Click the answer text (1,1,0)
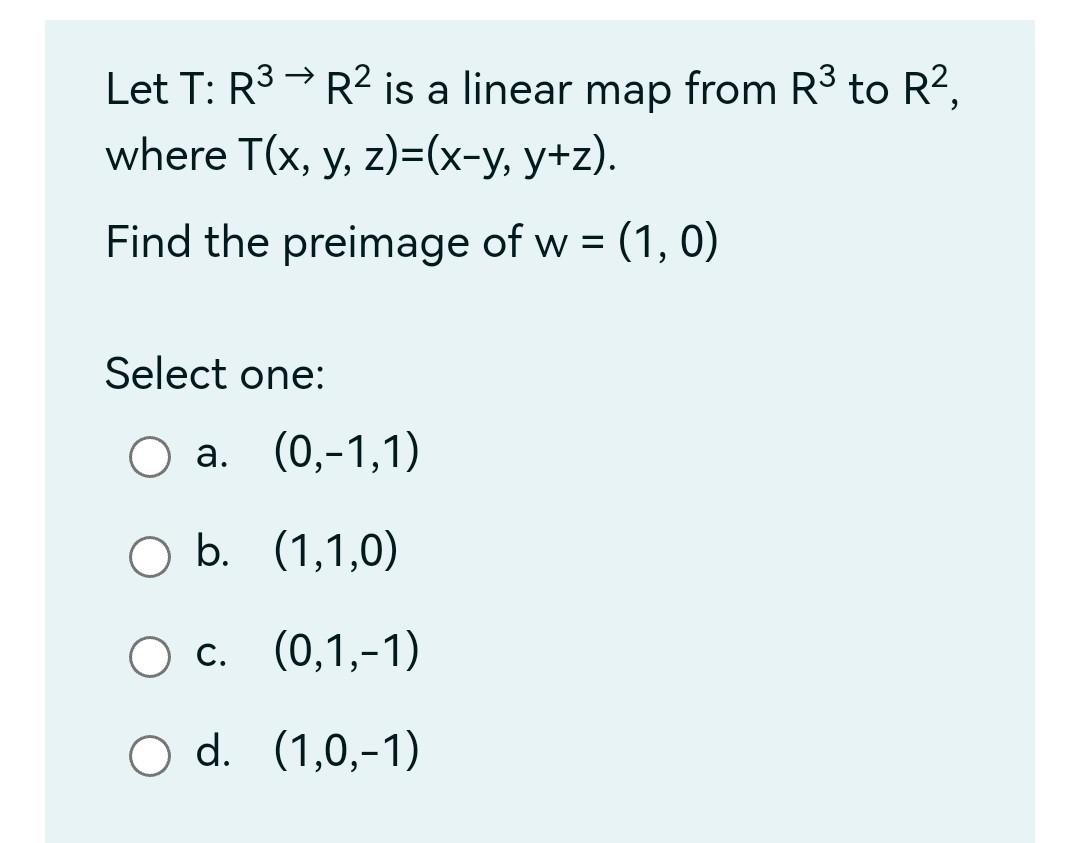This screenshot has width=1080, height=843. click(x=340, y=553)
